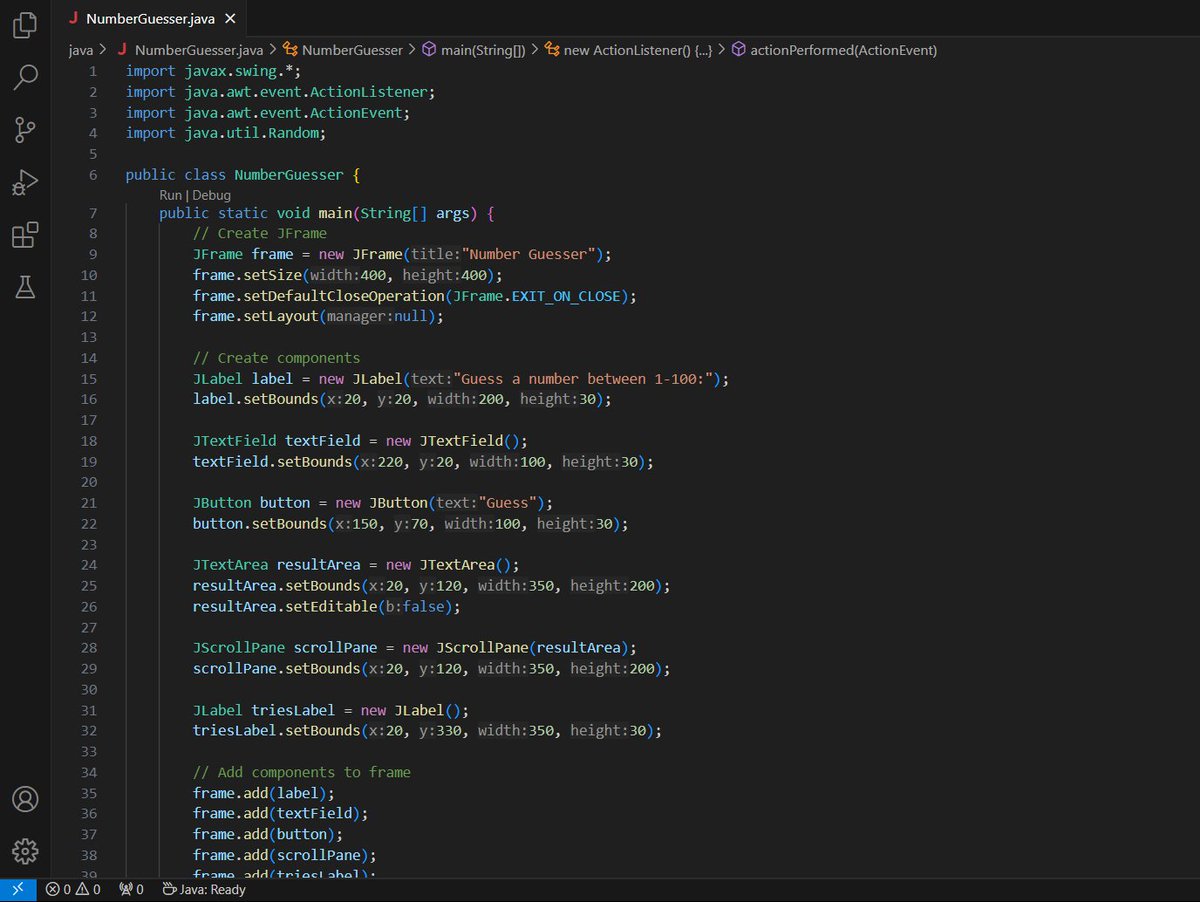Click the comment '// Add components to frame'
Screen dimensions: 1200x902
(x=302, y=772)
